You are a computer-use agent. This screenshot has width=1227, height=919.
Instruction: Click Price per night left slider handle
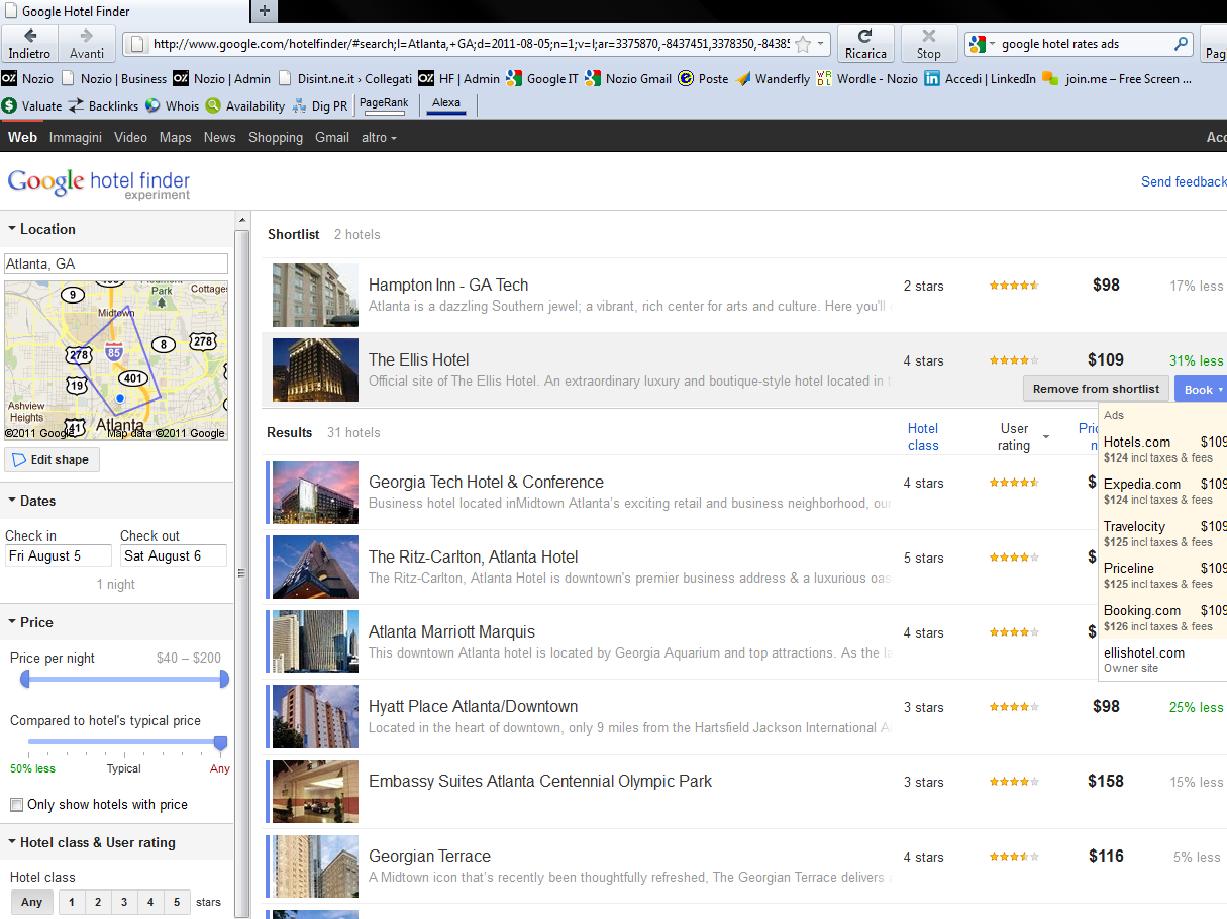click(x=25, y=680)
